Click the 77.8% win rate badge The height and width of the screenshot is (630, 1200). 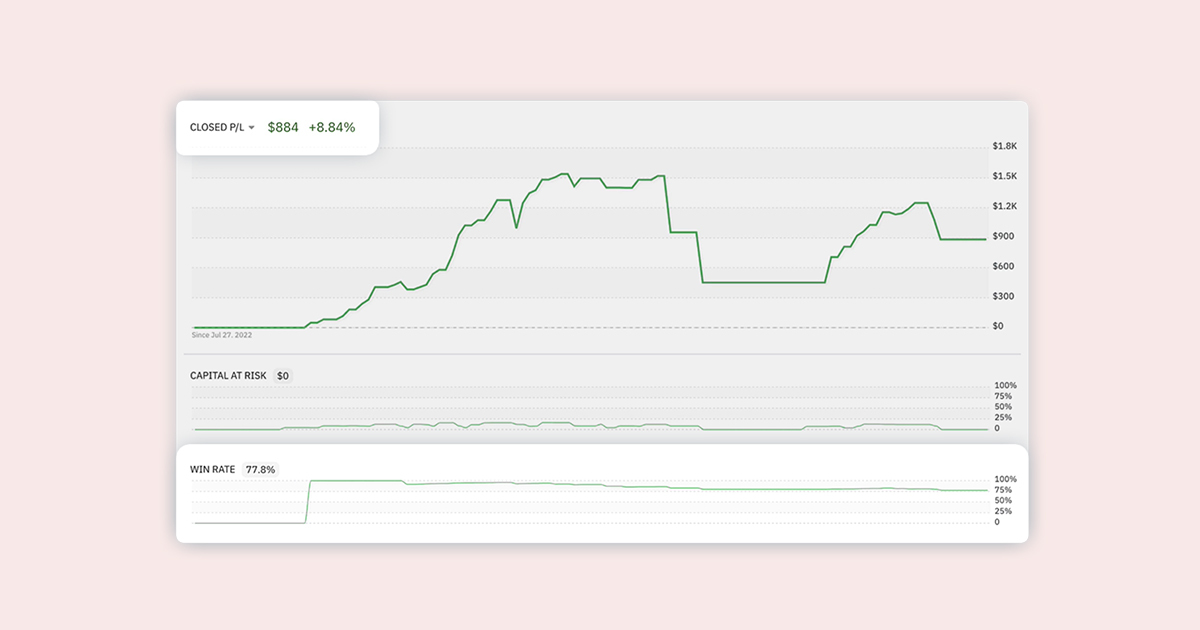261,468
